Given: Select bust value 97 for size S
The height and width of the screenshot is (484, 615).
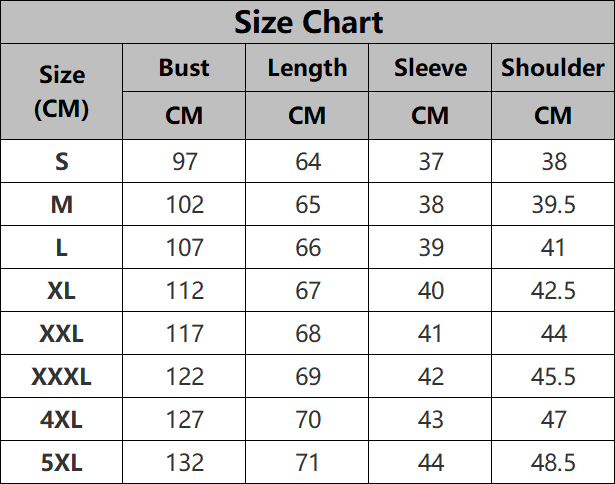Looking at the screenshot, I should point(184,161).
